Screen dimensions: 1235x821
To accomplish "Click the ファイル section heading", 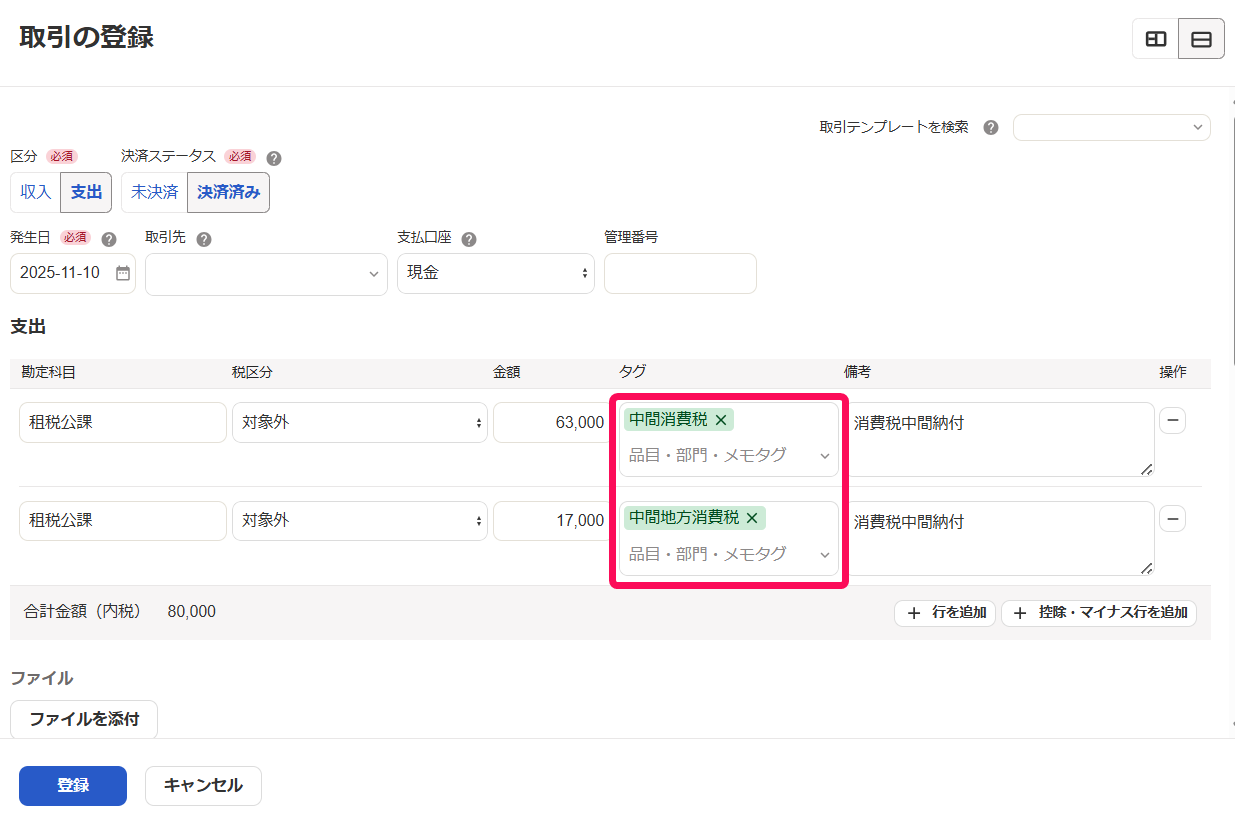I will pyautogui.click(x=42, y=678).
